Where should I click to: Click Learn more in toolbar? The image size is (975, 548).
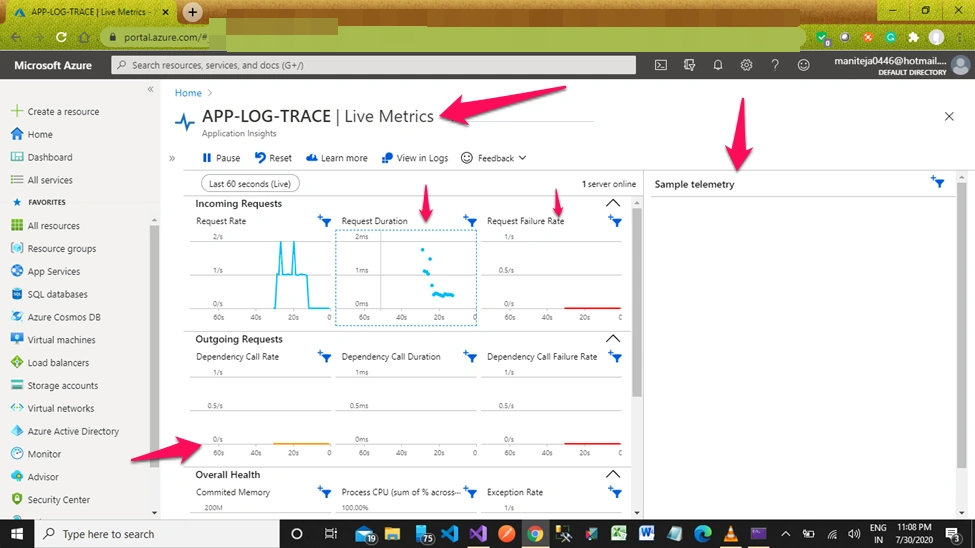click(x=336, y=158)
